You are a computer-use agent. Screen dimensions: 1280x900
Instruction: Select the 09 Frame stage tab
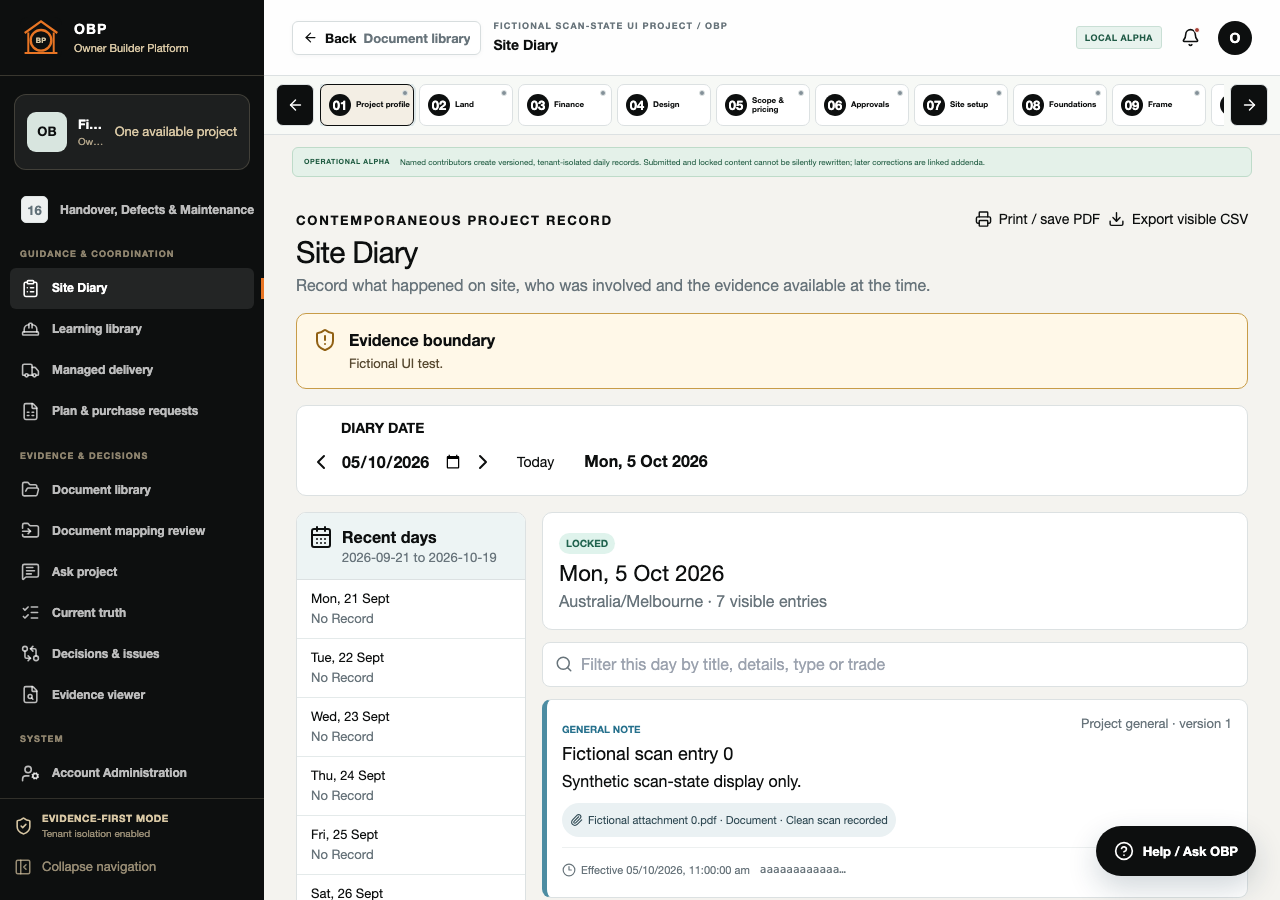pos(1159,105)
